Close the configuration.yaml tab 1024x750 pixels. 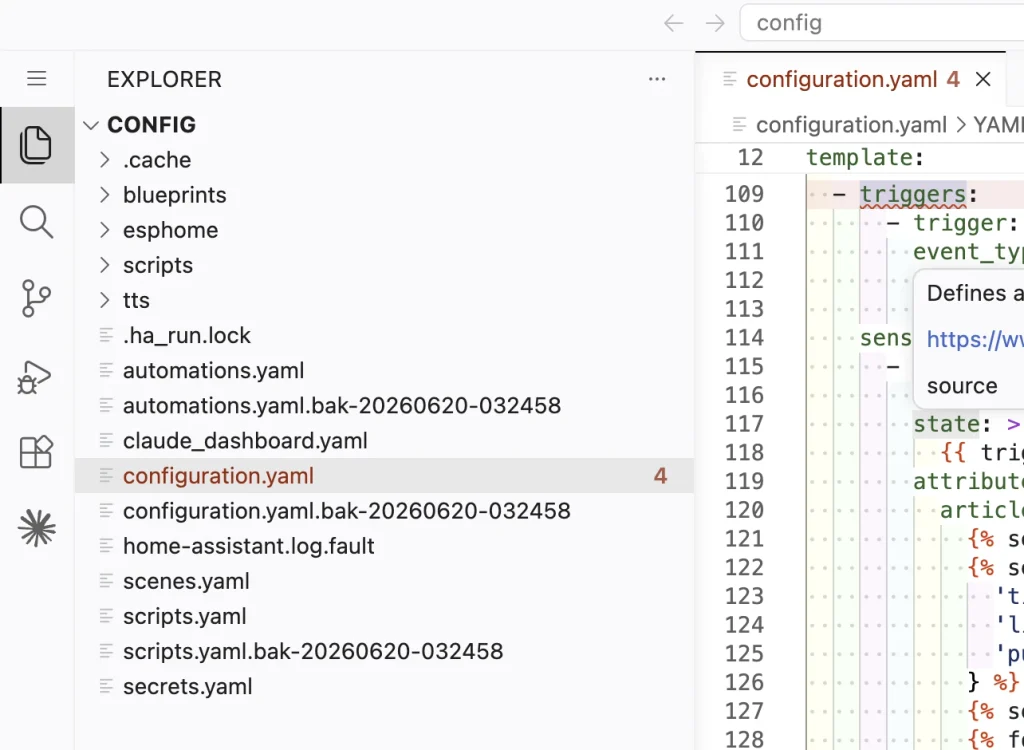[x=983, y=80]
